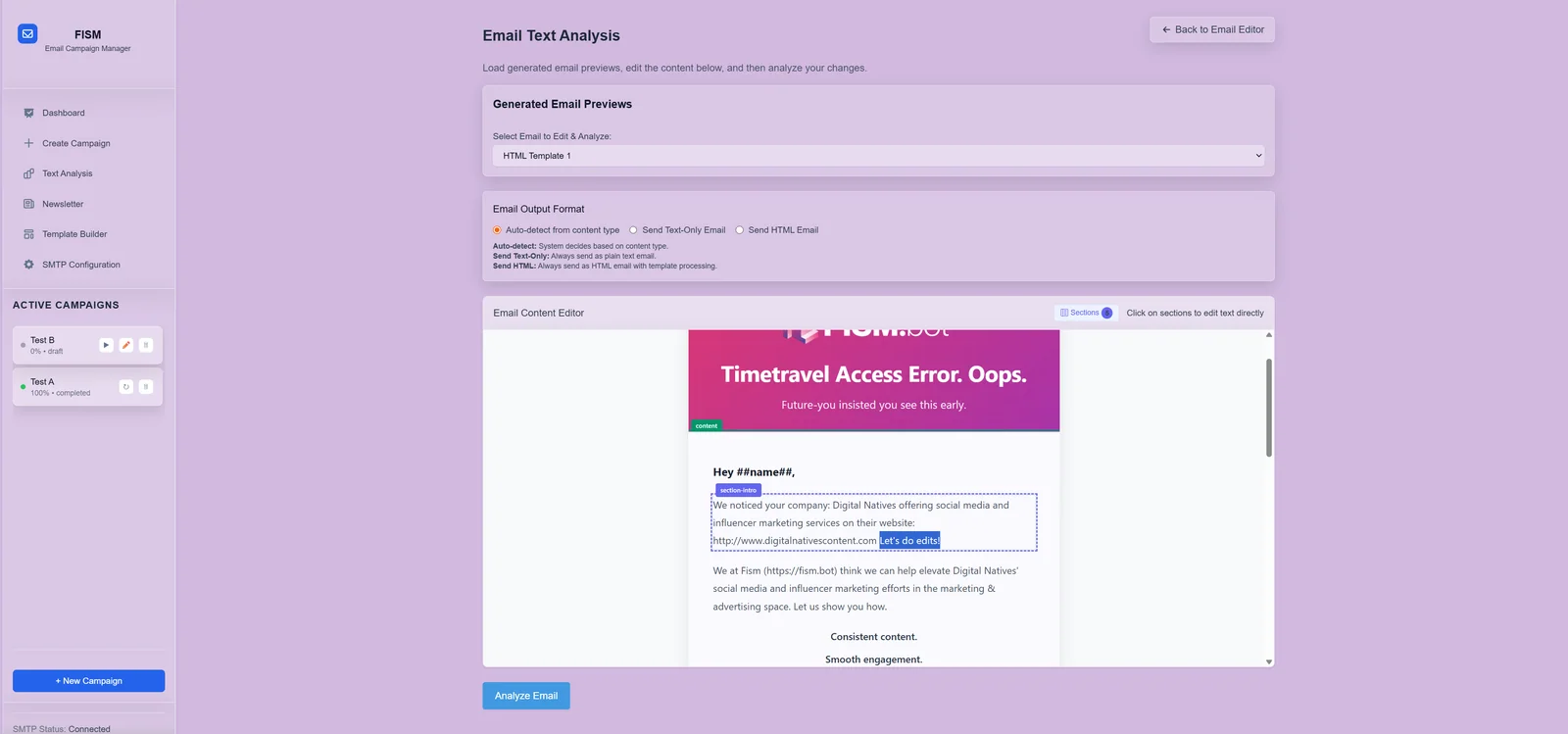Click the SMTP Configuration gear icon

[x=28, y=265]
